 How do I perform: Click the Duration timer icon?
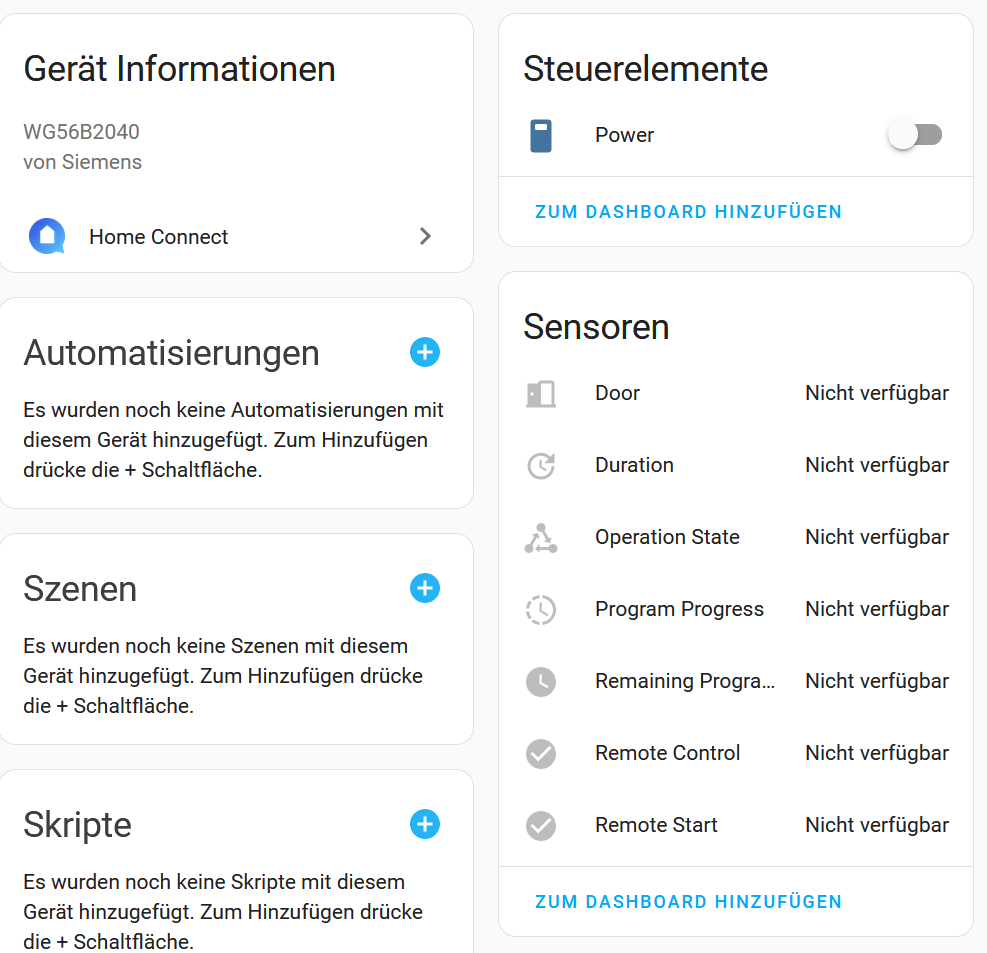pos(541,465)
